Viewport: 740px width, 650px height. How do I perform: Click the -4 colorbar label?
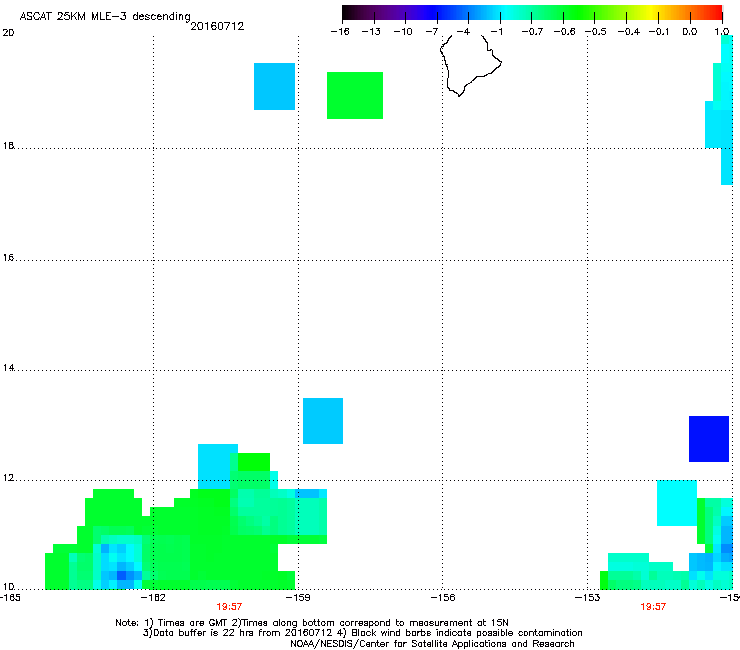pyautogui.click(x=463, y=32)
